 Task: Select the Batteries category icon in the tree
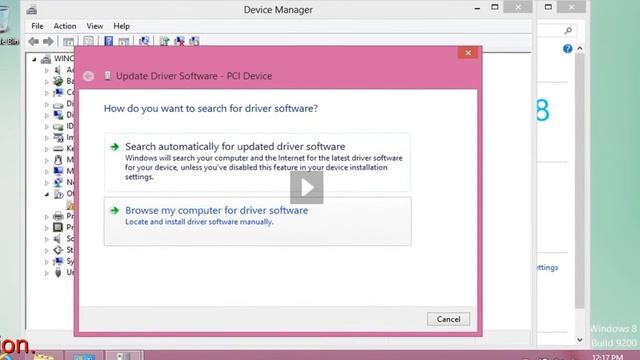click(58, 81)
